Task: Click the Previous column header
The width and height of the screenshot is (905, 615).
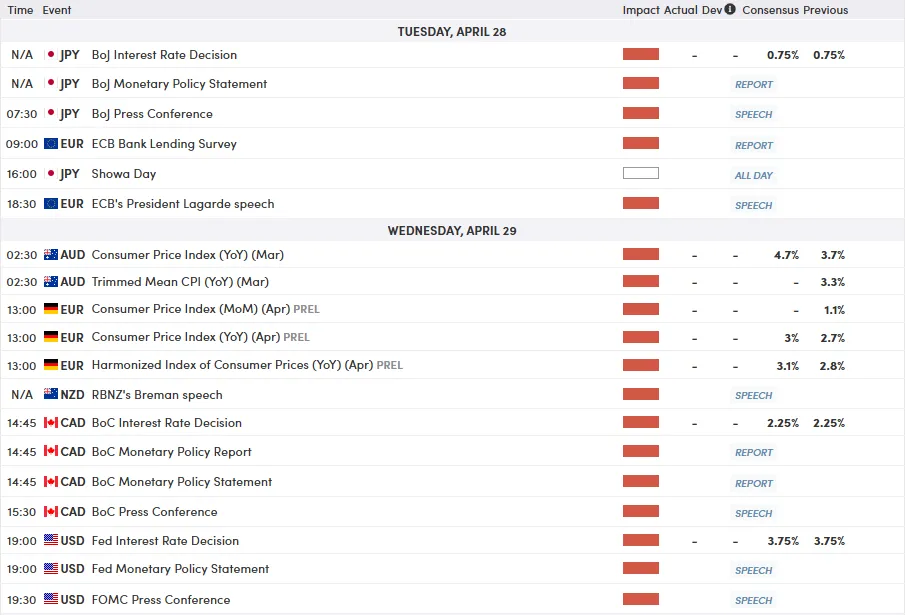Action: [x=825, y=10]
